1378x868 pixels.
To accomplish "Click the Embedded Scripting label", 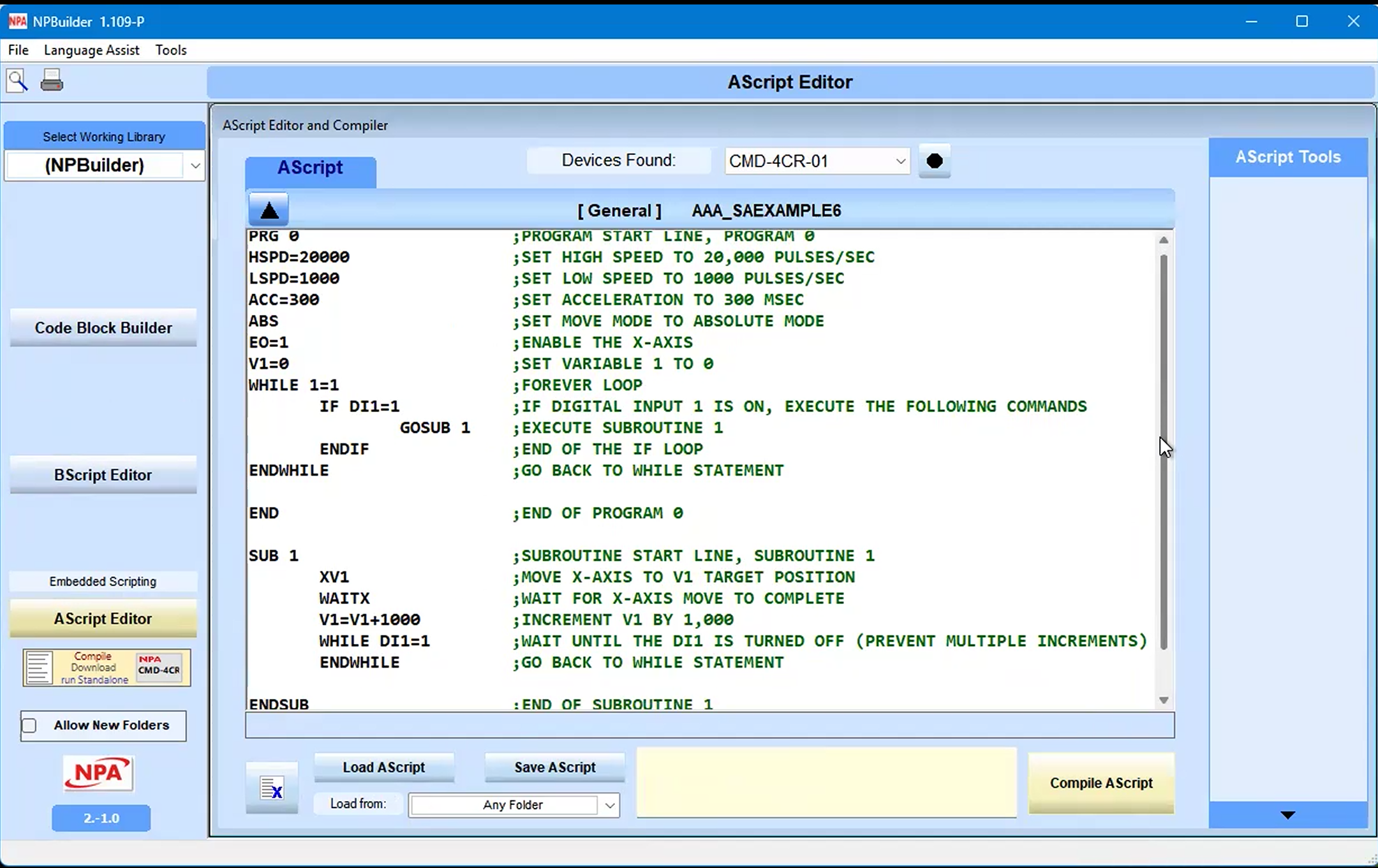I will (x=103, y=582).
